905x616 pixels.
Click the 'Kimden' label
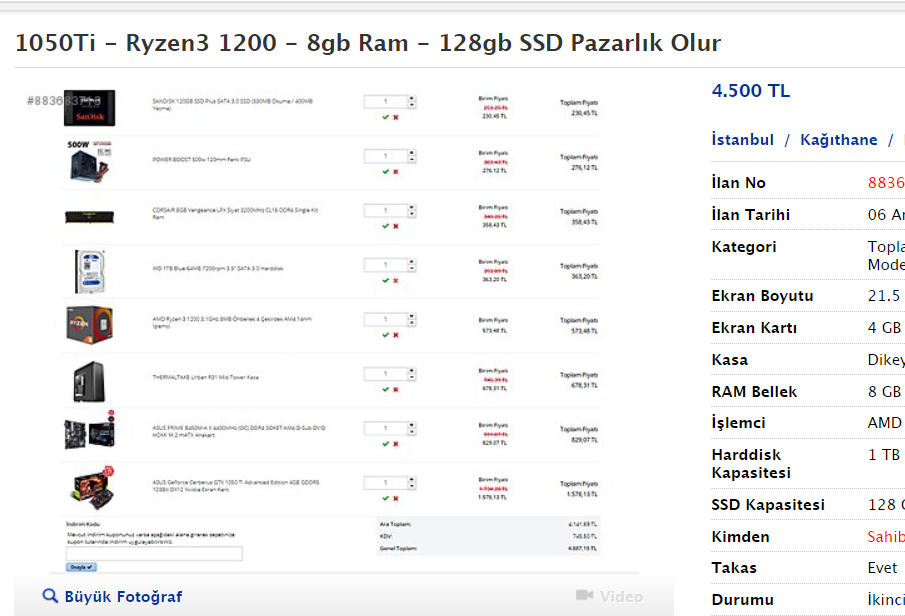740,537
